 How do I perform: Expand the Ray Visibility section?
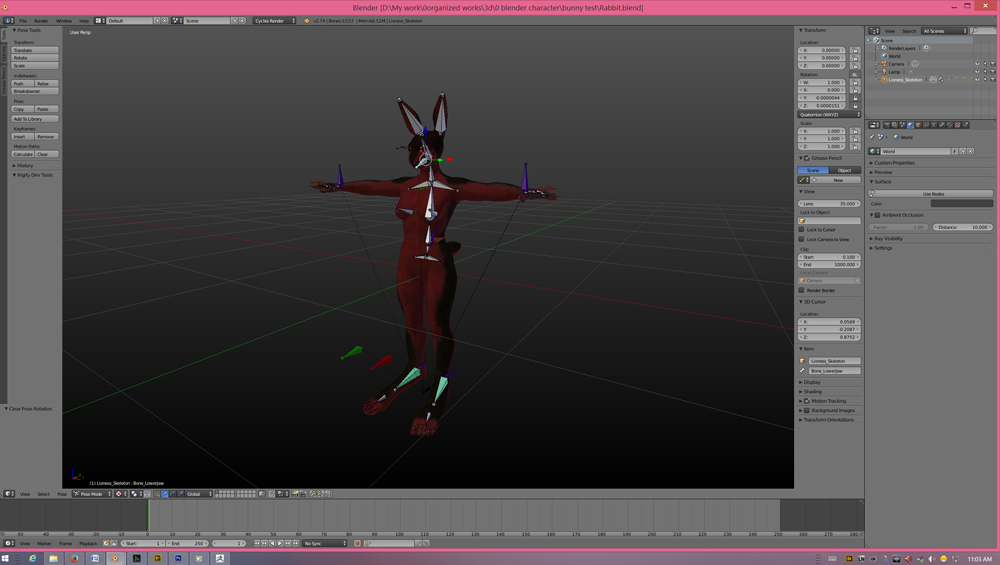pyautogui.click(x=888, y=239)
